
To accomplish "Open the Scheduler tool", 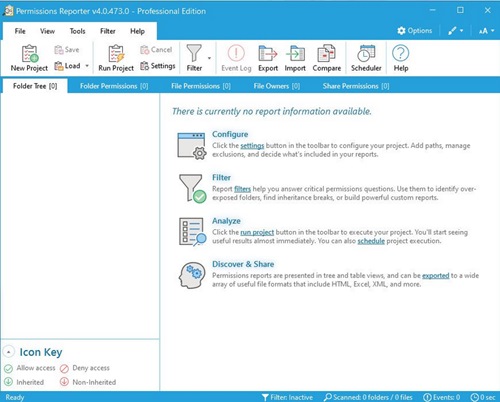I will pos(366,58).
